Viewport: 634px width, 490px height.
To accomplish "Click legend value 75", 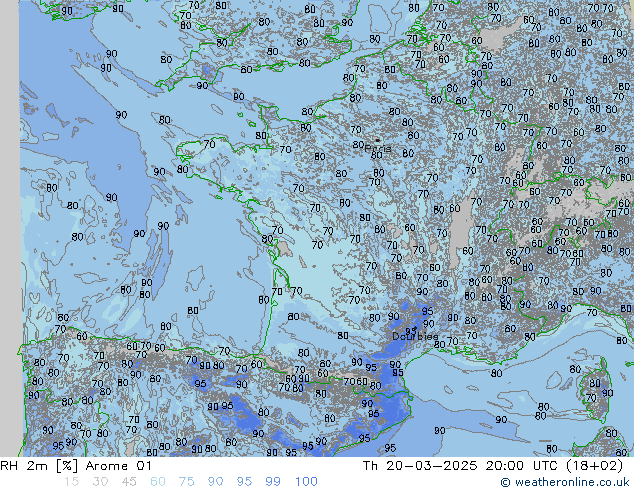I will (x=186, y=482).
